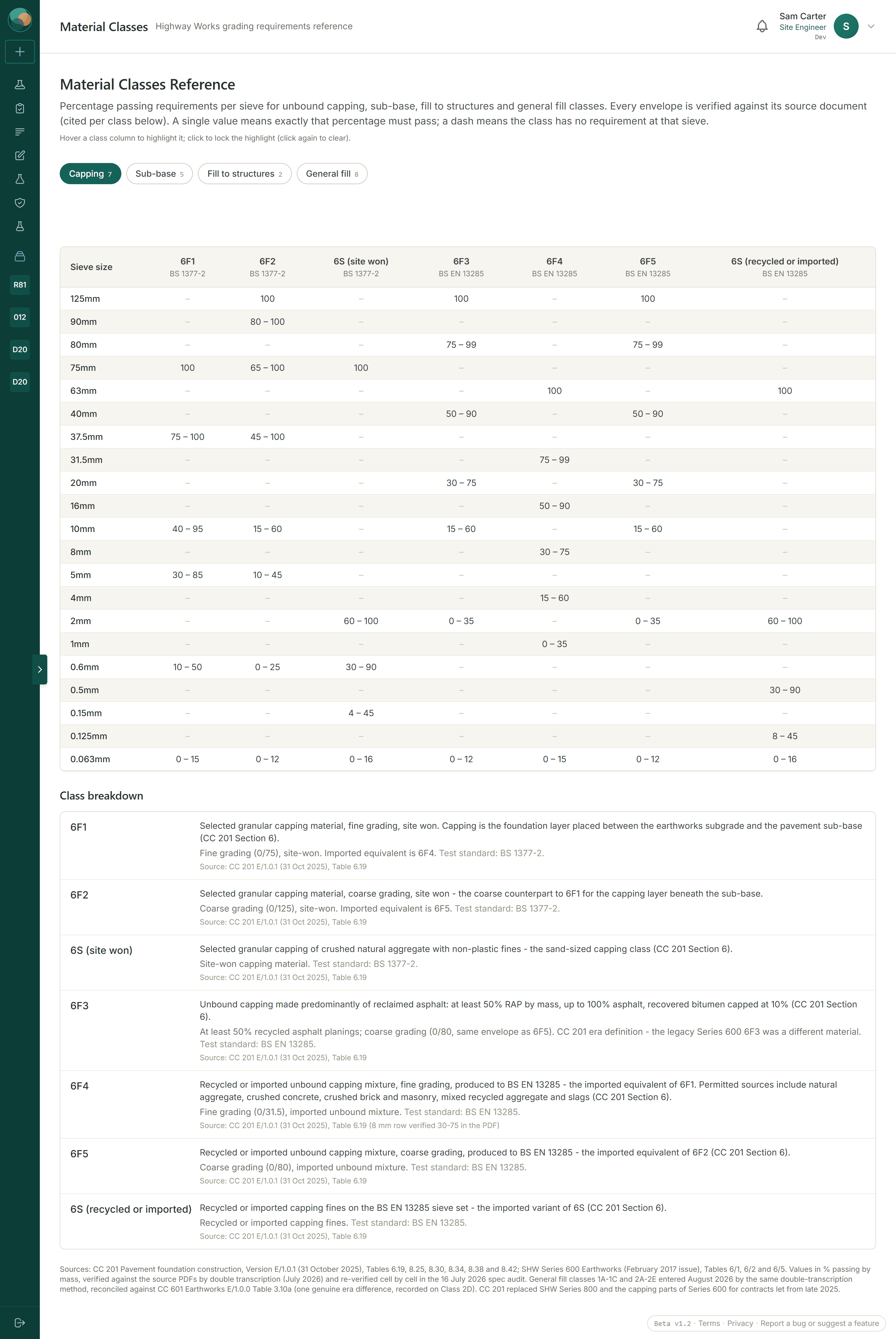The image size is (896, 1339).
Task: Click the 4 – 45 cell in the 0.15mm row
Action: tap(361, 713)
